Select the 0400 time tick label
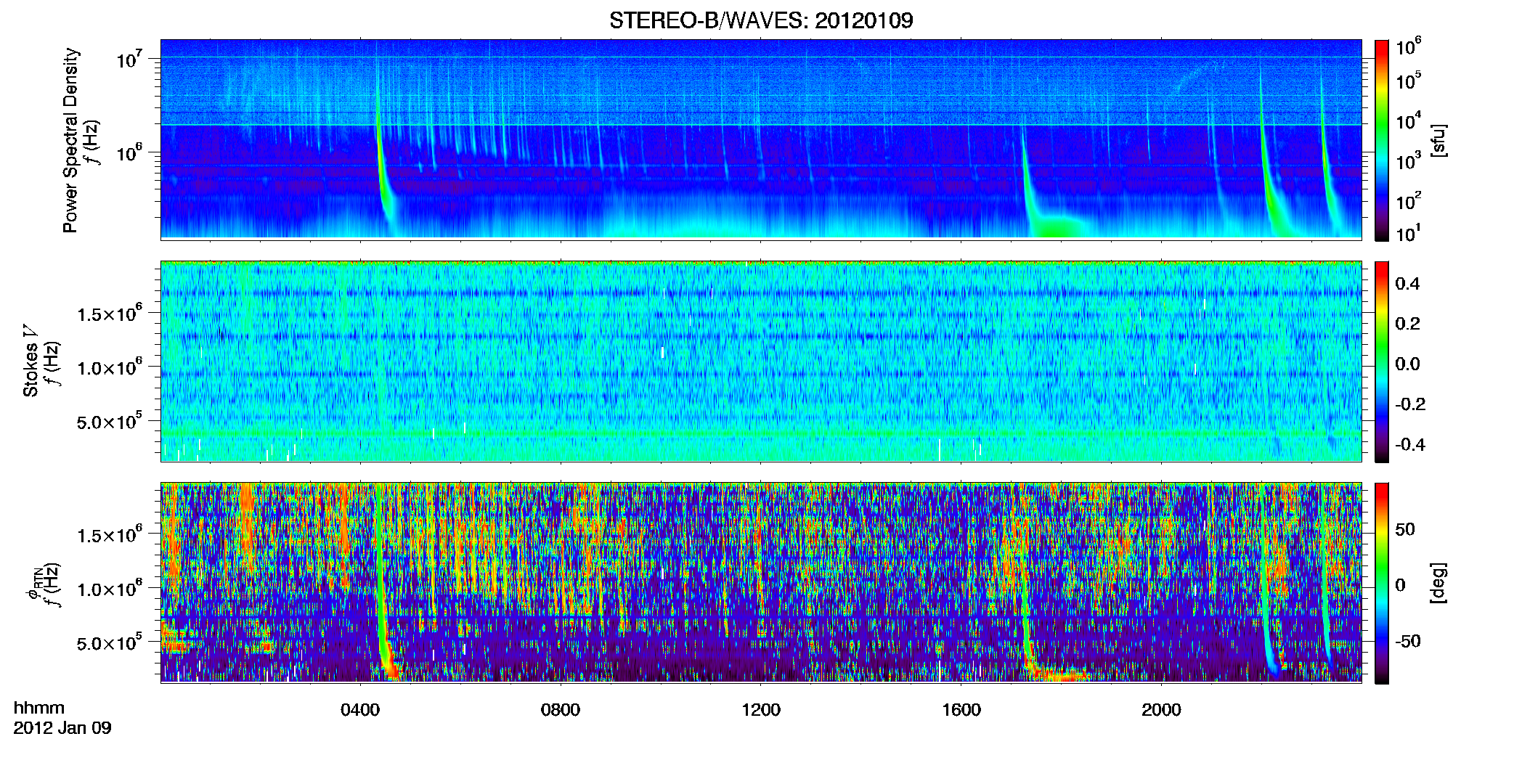The height and width of the screenshot is (784, 1522). point(360,710)
